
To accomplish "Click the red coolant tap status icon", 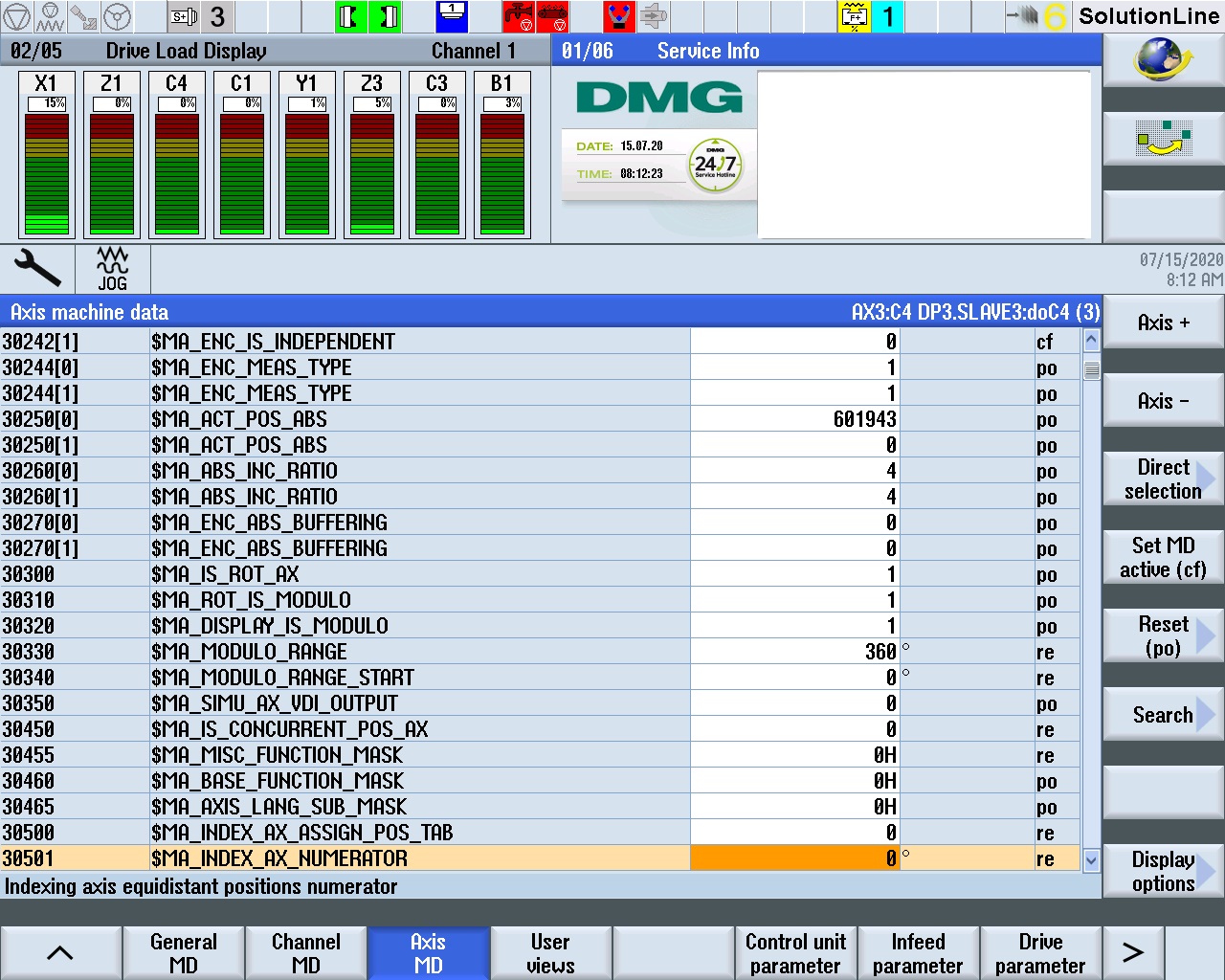I will point(521,16).
